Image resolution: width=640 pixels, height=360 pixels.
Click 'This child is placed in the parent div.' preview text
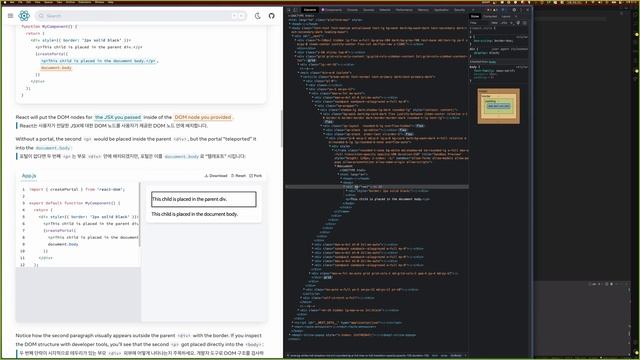189,199
